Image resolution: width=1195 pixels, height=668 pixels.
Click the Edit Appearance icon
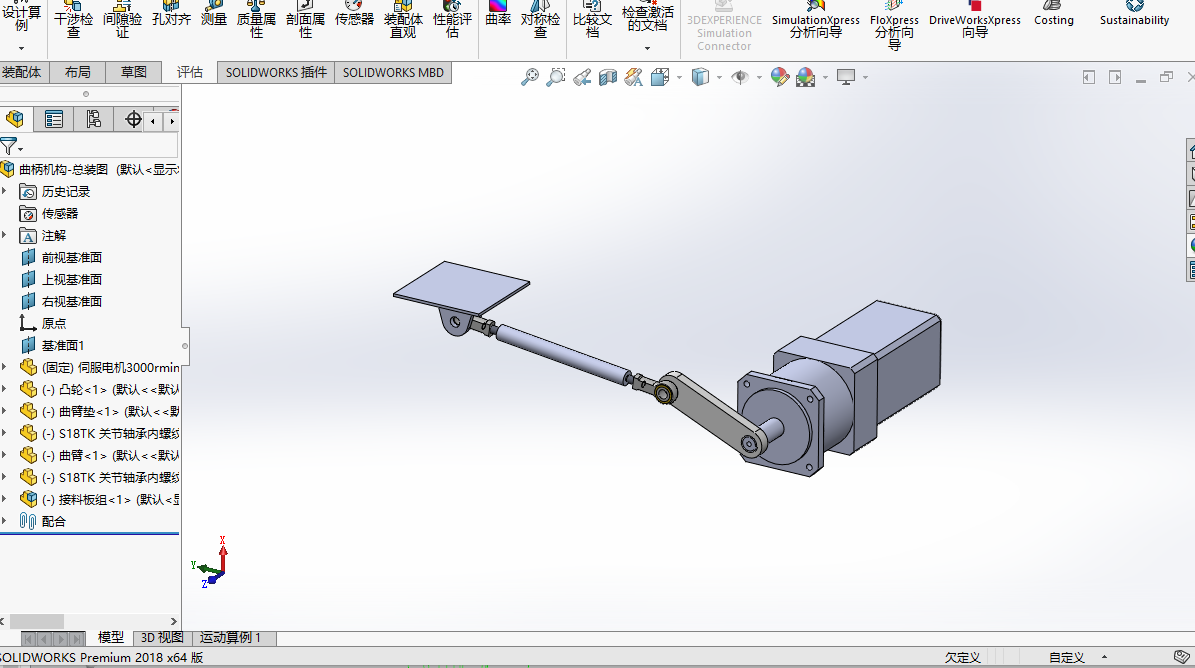pos(780,77)
